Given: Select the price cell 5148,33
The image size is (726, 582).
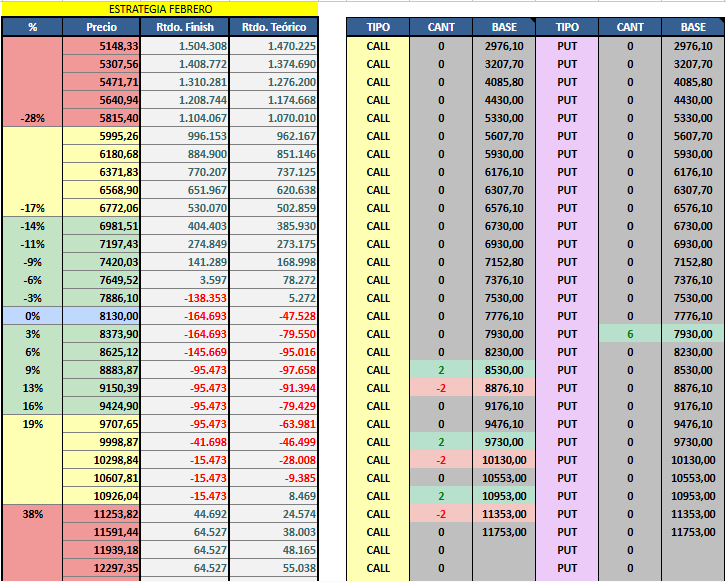Looking at the screenshot, I should coord(101,46).
